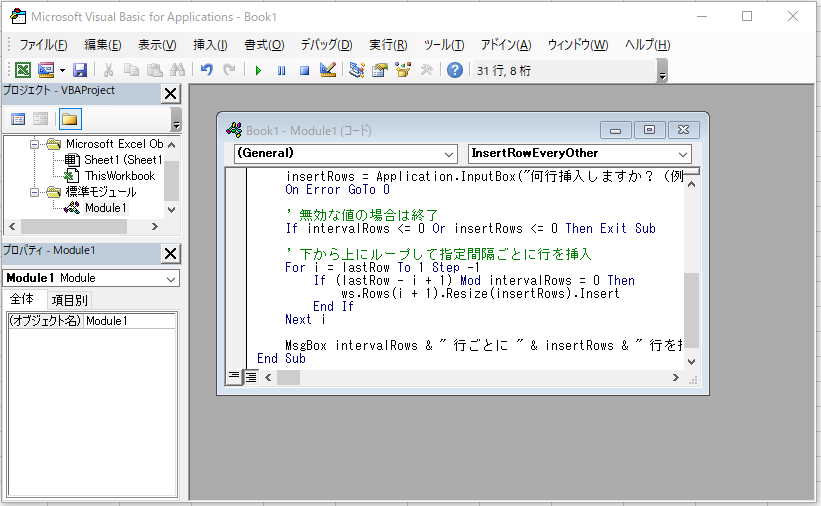Click code window vertical scrollbar thumb

pyautogui.click(x=691, y=310)
